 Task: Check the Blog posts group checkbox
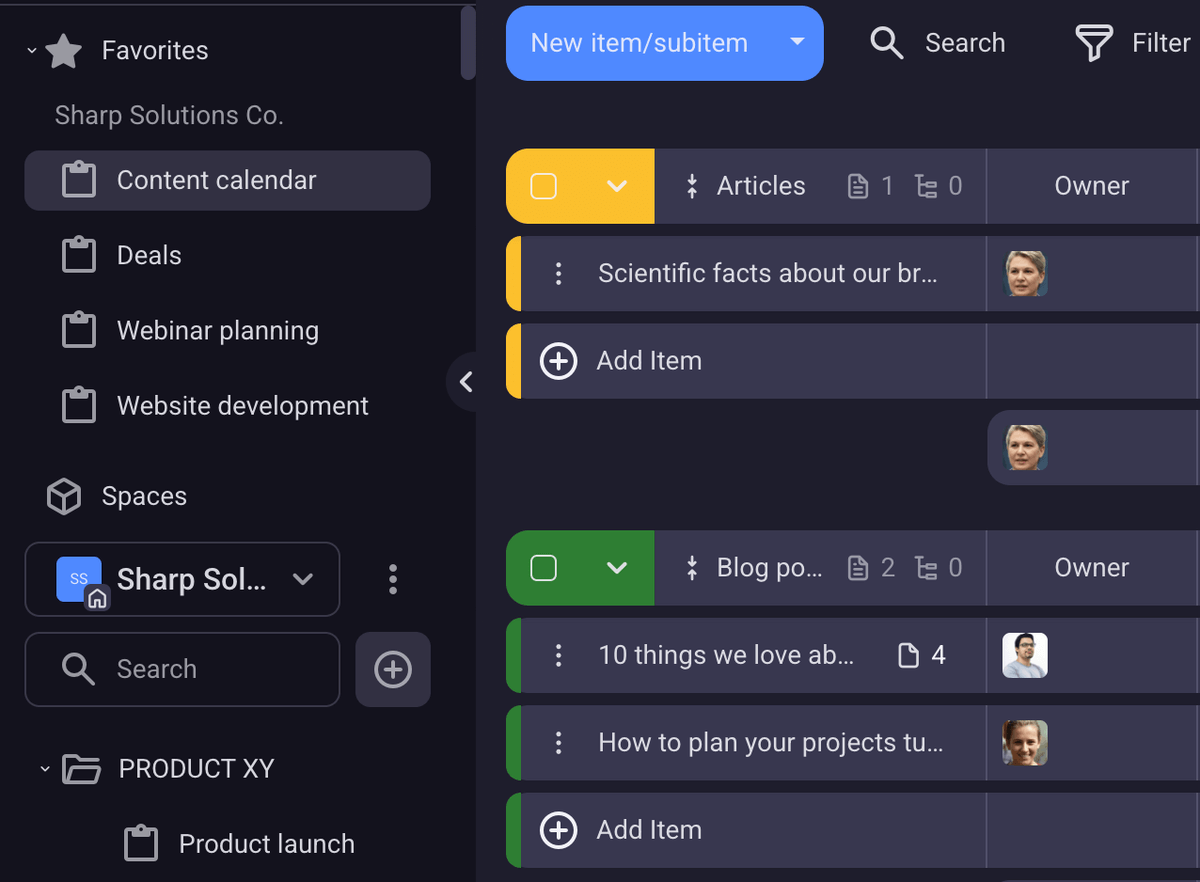coord(543,569)
